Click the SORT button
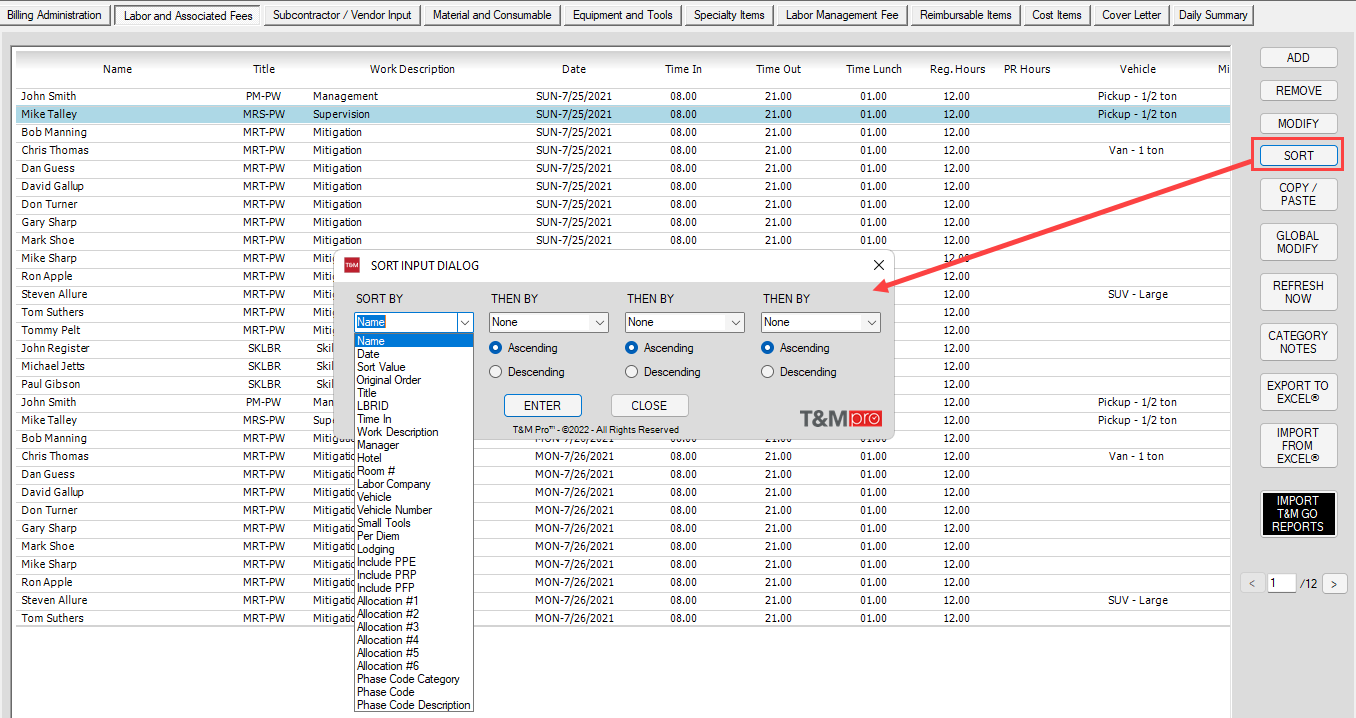Image resolution: width=1356 pixels, height=718 pixels. click(1298, 156)
